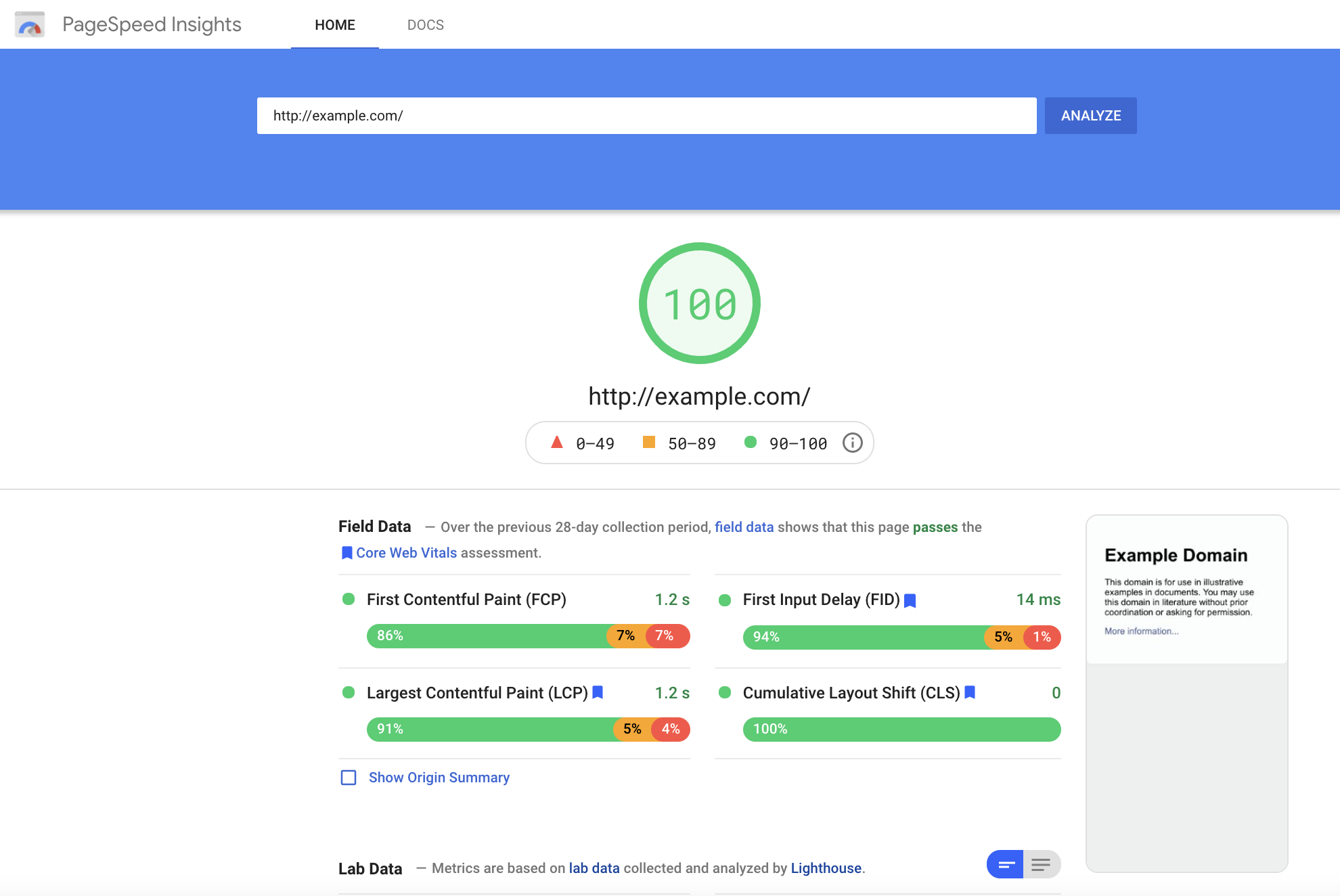Open the Core Web Vitals link
1340x896 pixels.
pyautogui.click(x=407, y=553)
